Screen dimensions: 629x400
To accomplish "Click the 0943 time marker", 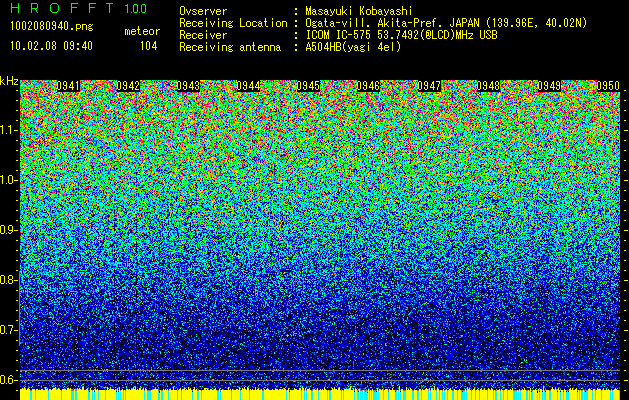I will pos(188,86).
